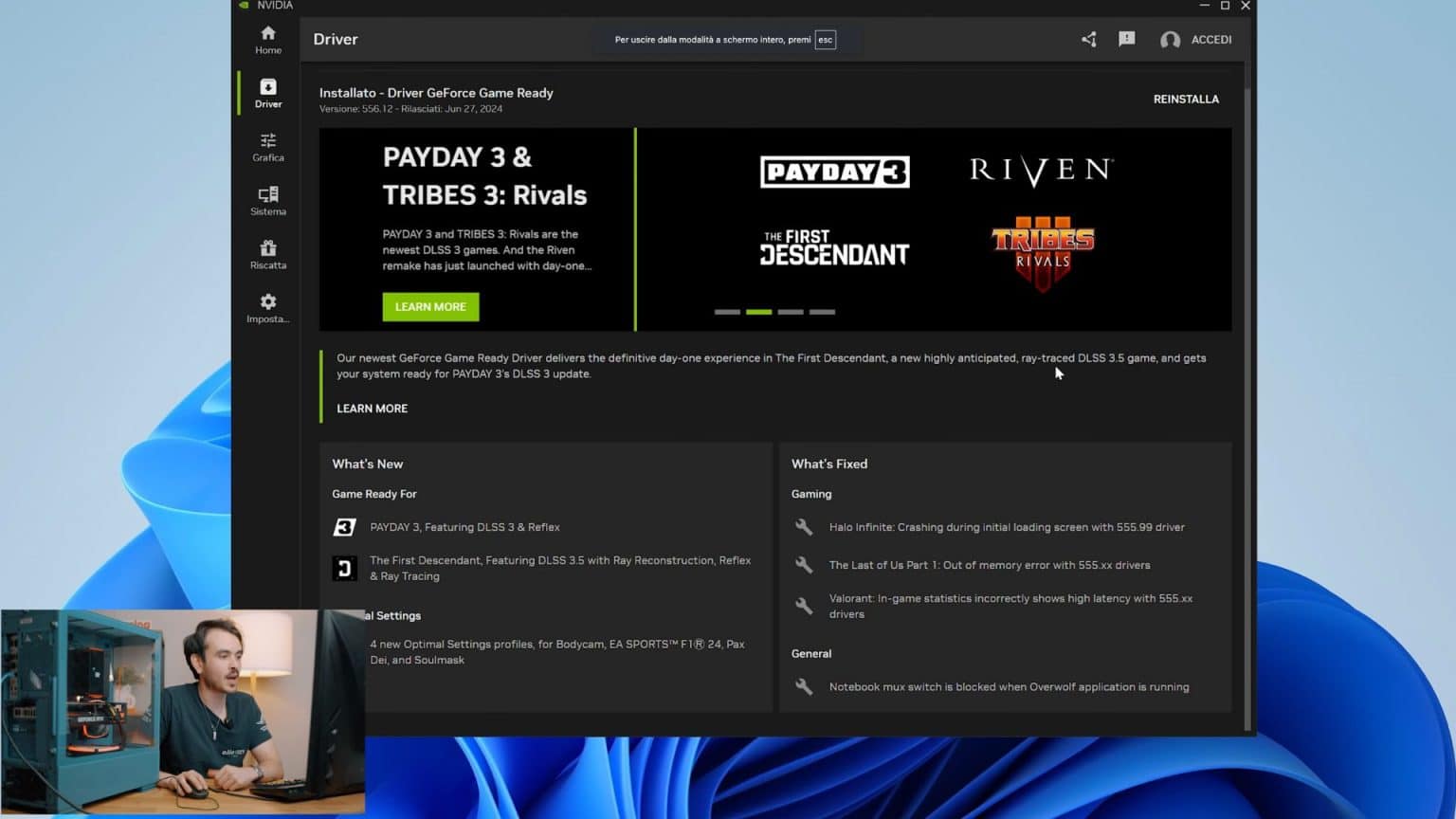Viewport: 1456px width, 819px height.
Task: Click the 'What's Fixed' heading
Action: point(829,464)
